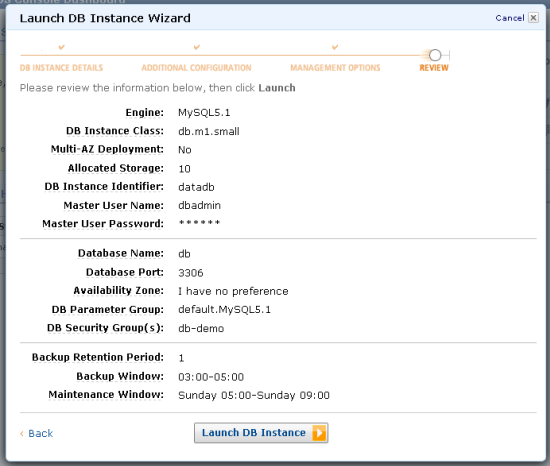
Task: Click the Allocated Storage value 10
Action: (184, 169)
